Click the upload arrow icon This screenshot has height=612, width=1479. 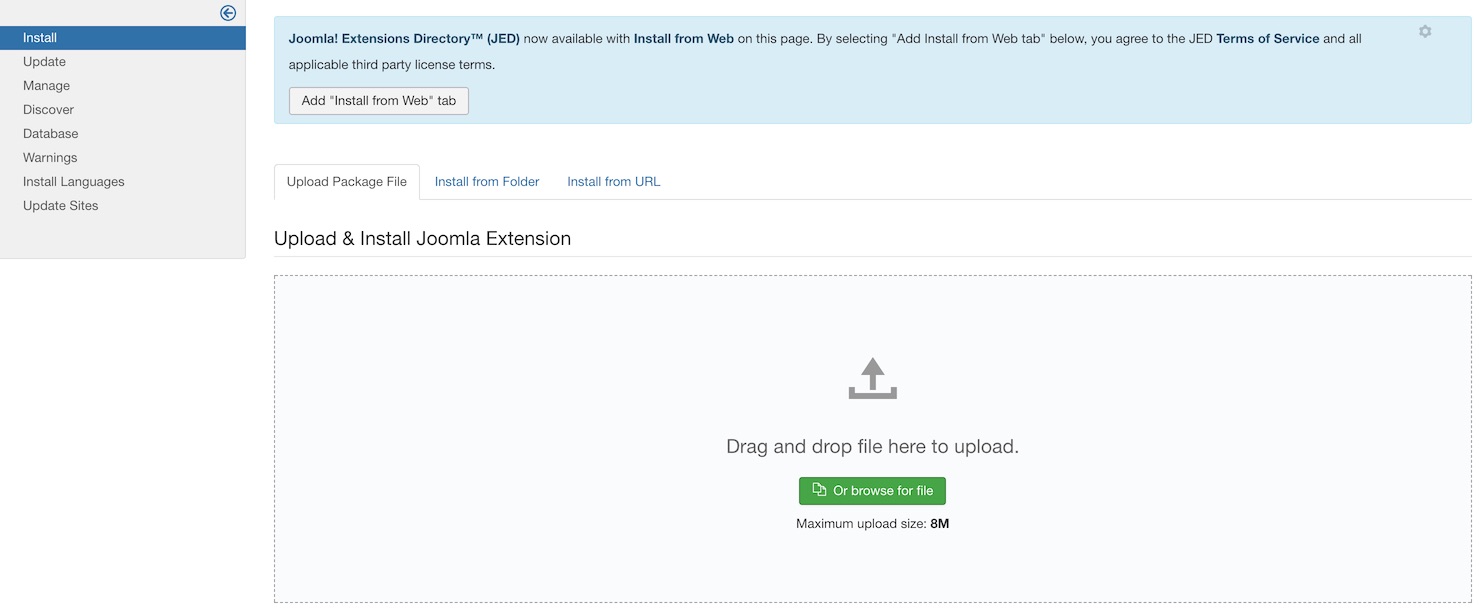[872, 379]
